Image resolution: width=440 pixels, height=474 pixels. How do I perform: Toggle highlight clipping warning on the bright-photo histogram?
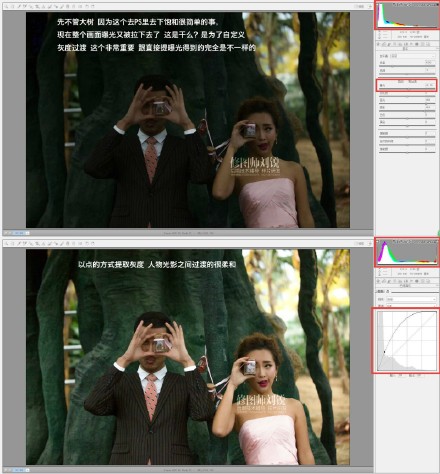438,242
